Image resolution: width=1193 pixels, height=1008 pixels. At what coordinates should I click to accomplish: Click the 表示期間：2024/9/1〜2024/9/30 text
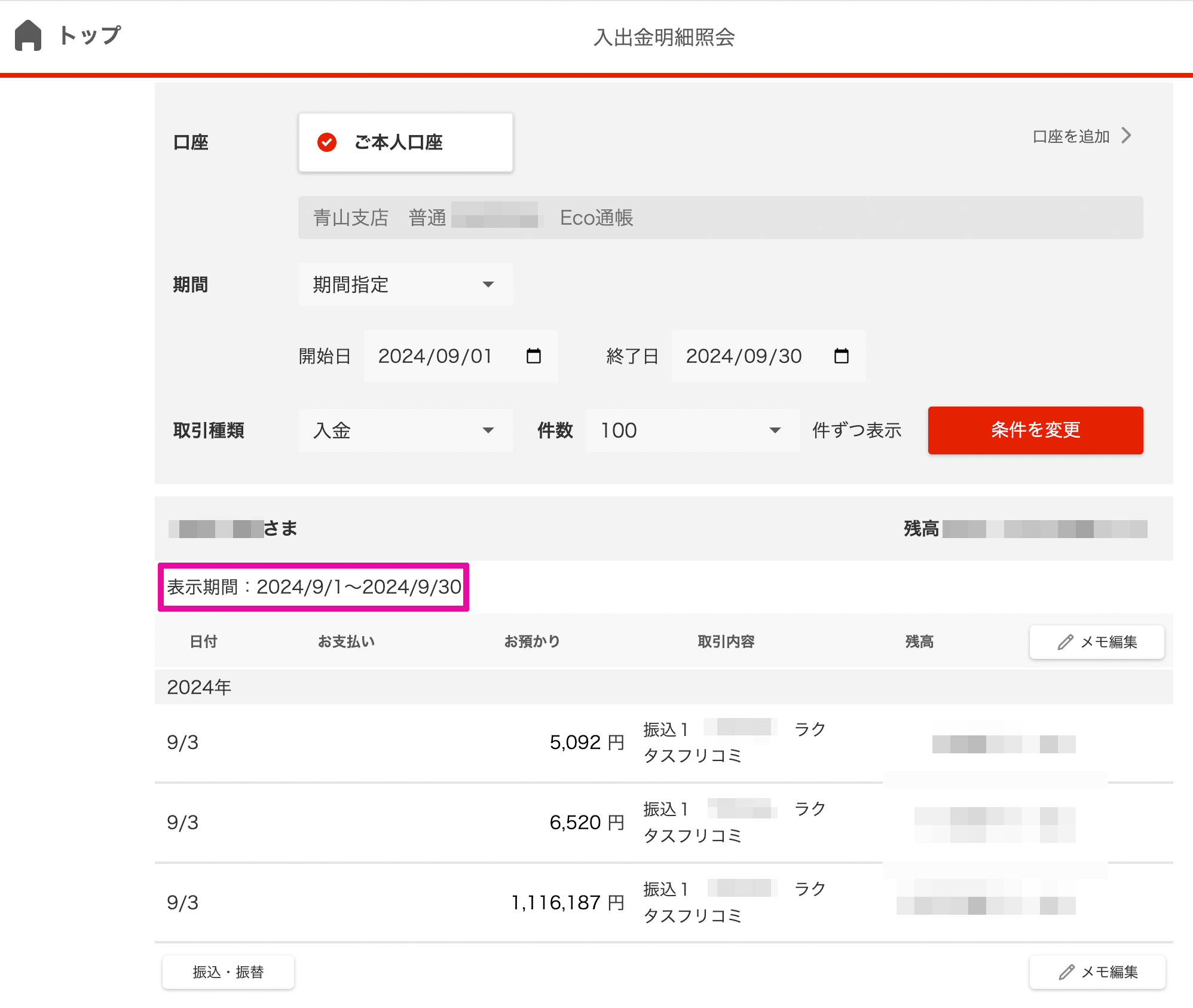pos(314,587)
